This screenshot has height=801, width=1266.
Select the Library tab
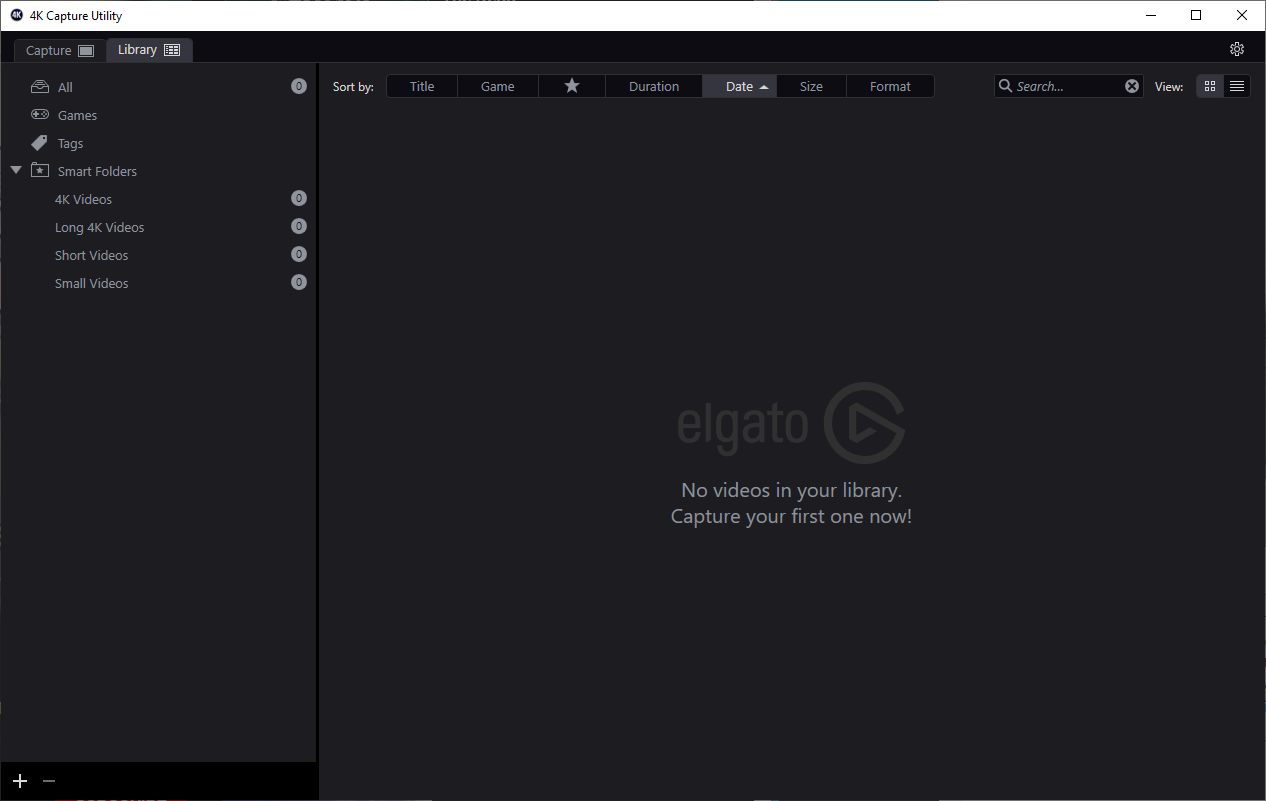149,50
